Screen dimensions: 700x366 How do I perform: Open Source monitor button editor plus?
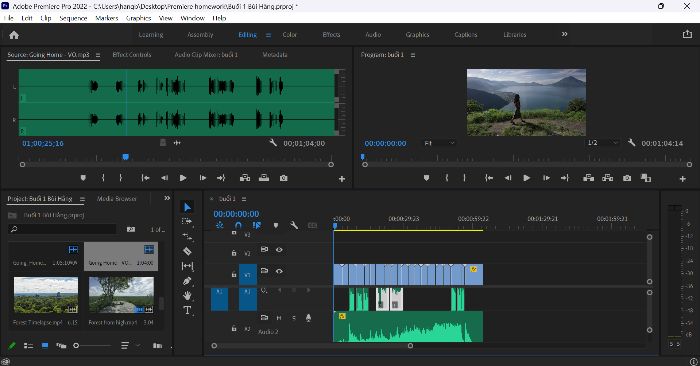pos(342,179)
